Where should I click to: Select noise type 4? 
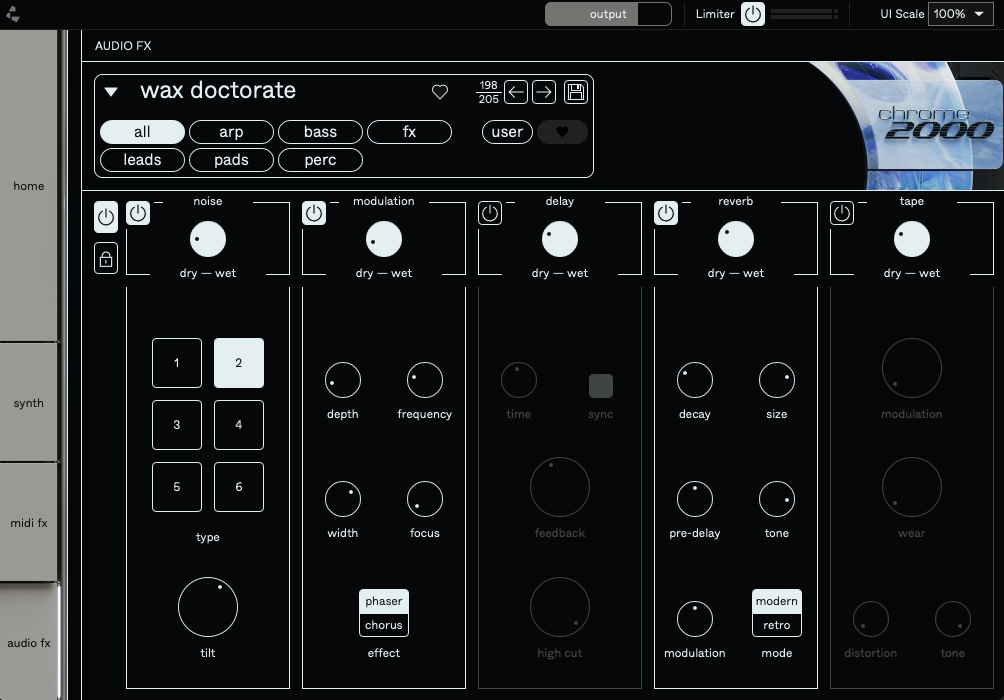point(239,425)
